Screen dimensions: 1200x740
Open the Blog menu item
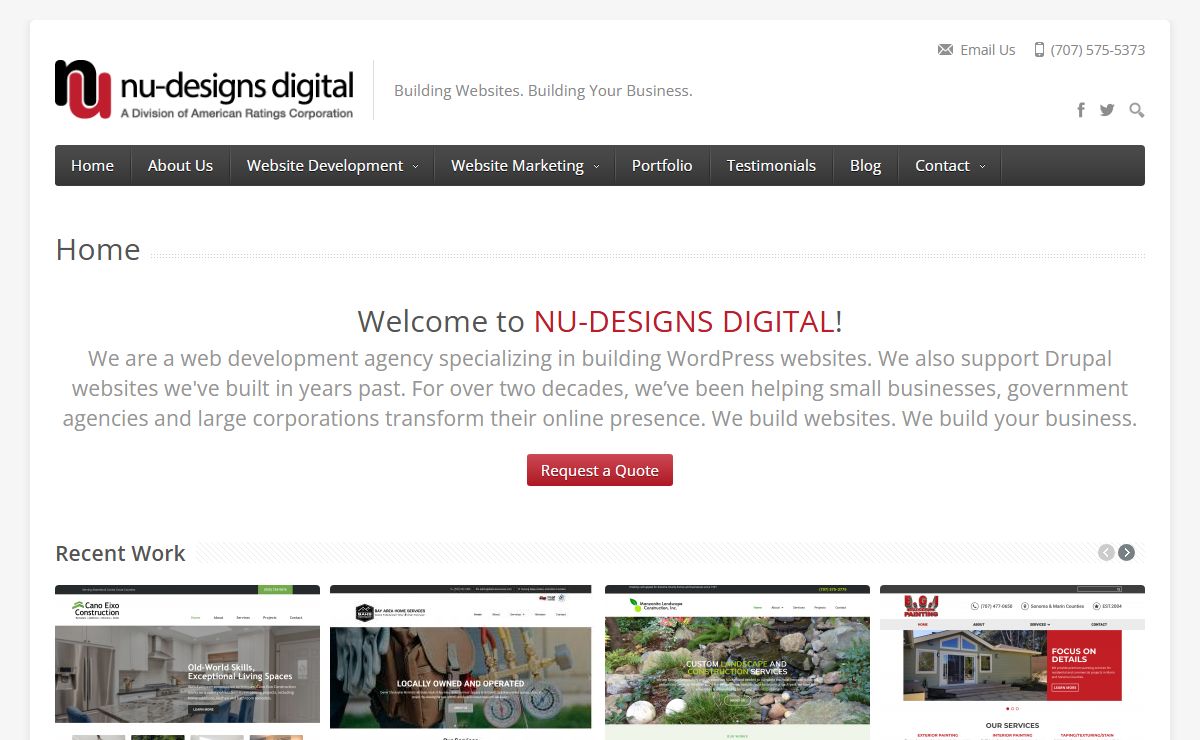click(865, 166)
